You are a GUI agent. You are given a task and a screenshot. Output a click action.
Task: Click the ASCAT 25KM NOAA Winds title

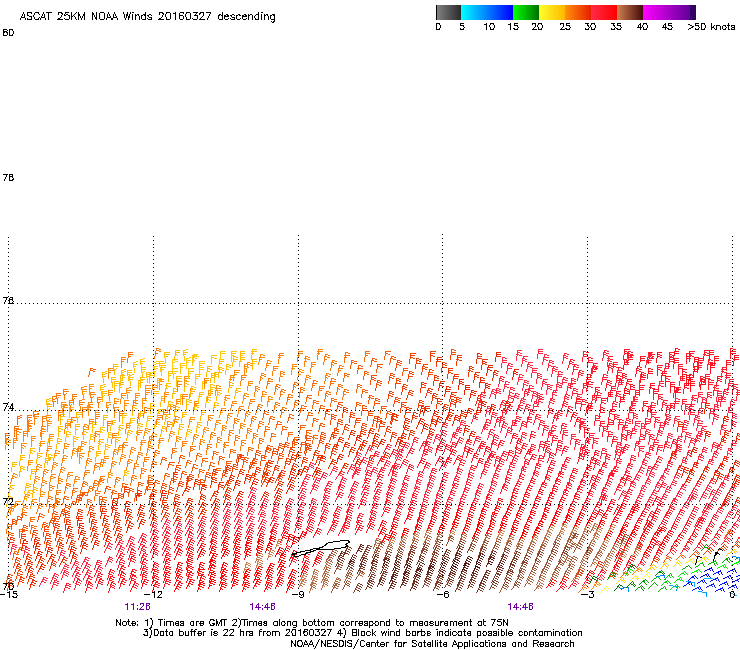point(147,17)
